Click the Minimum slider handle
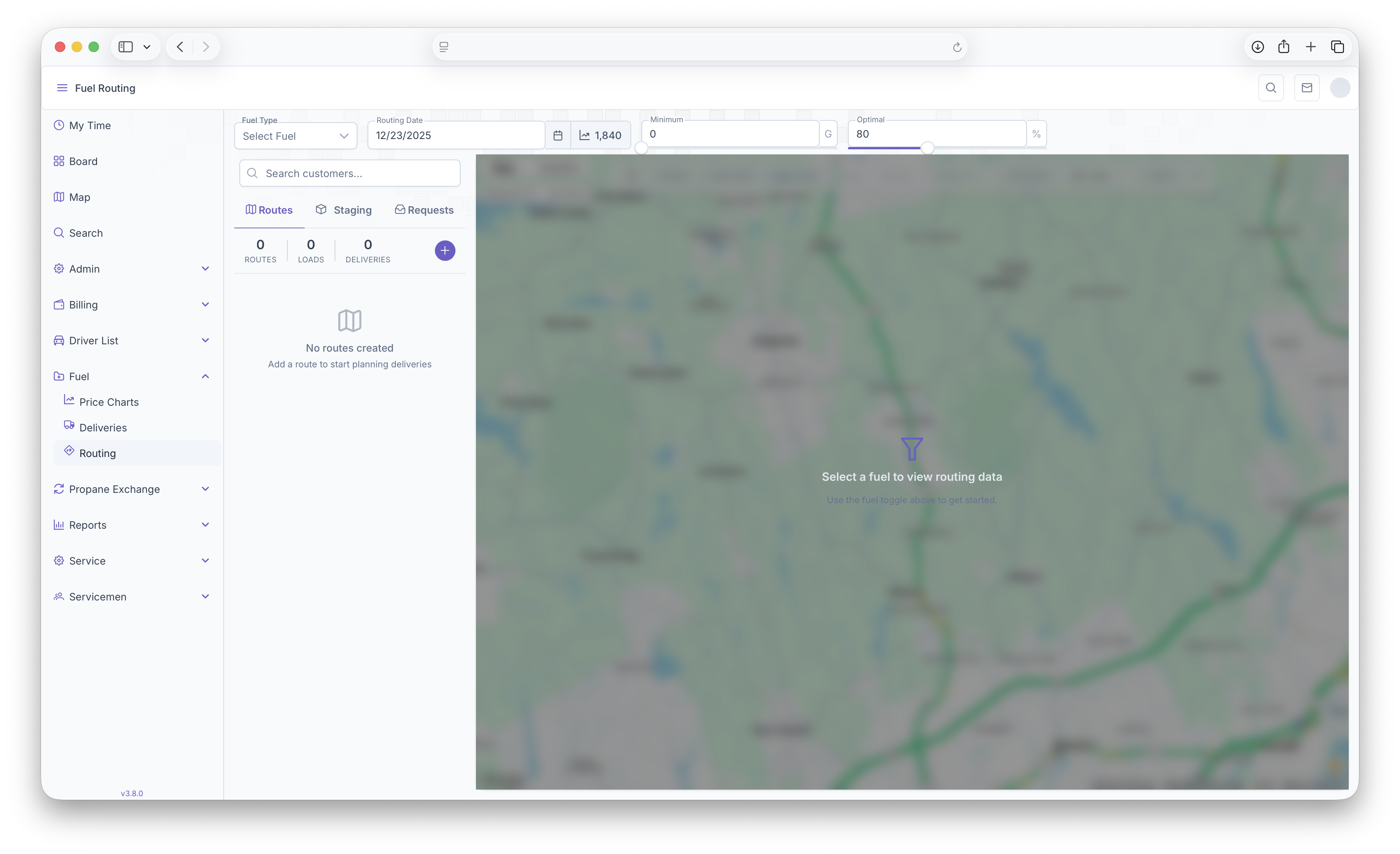Viewport: 1400px width, 854px height. (x=641, y=148)
